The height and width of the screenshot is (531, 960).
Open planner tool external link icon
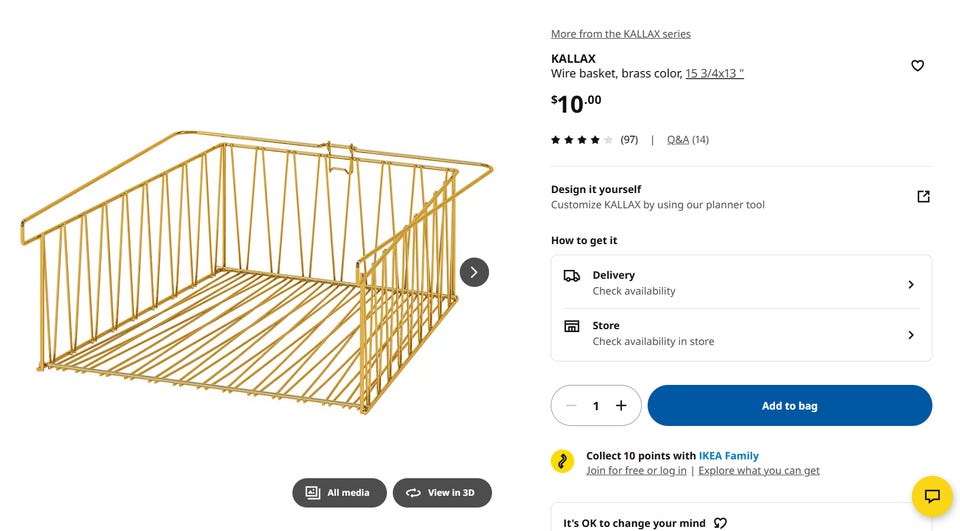tap(923, 197)
